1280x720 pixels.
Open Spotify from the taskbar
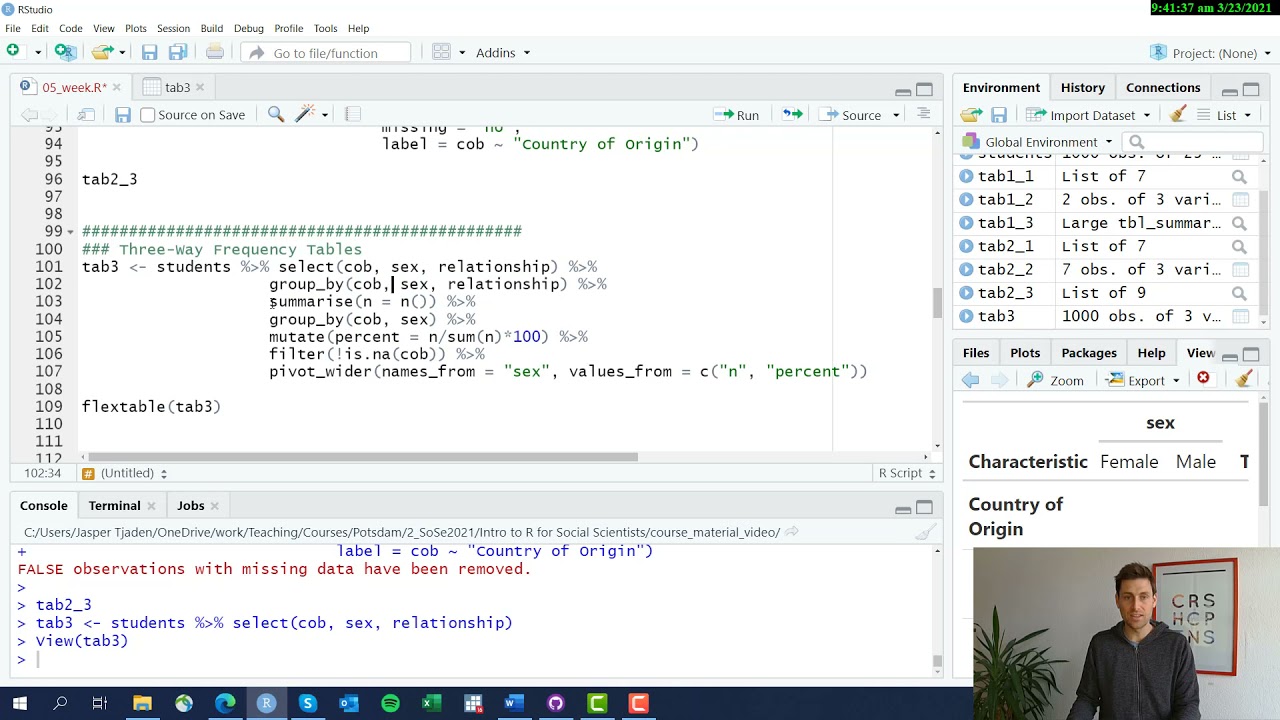tap(390, 704)
